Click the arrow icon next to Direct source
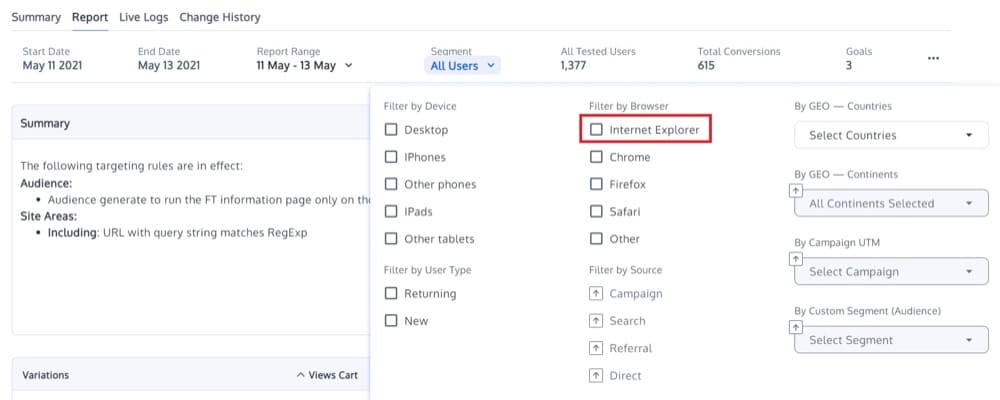Image resolution: width=1000 pixels, height=400 pixels. (x=596, y=376)
